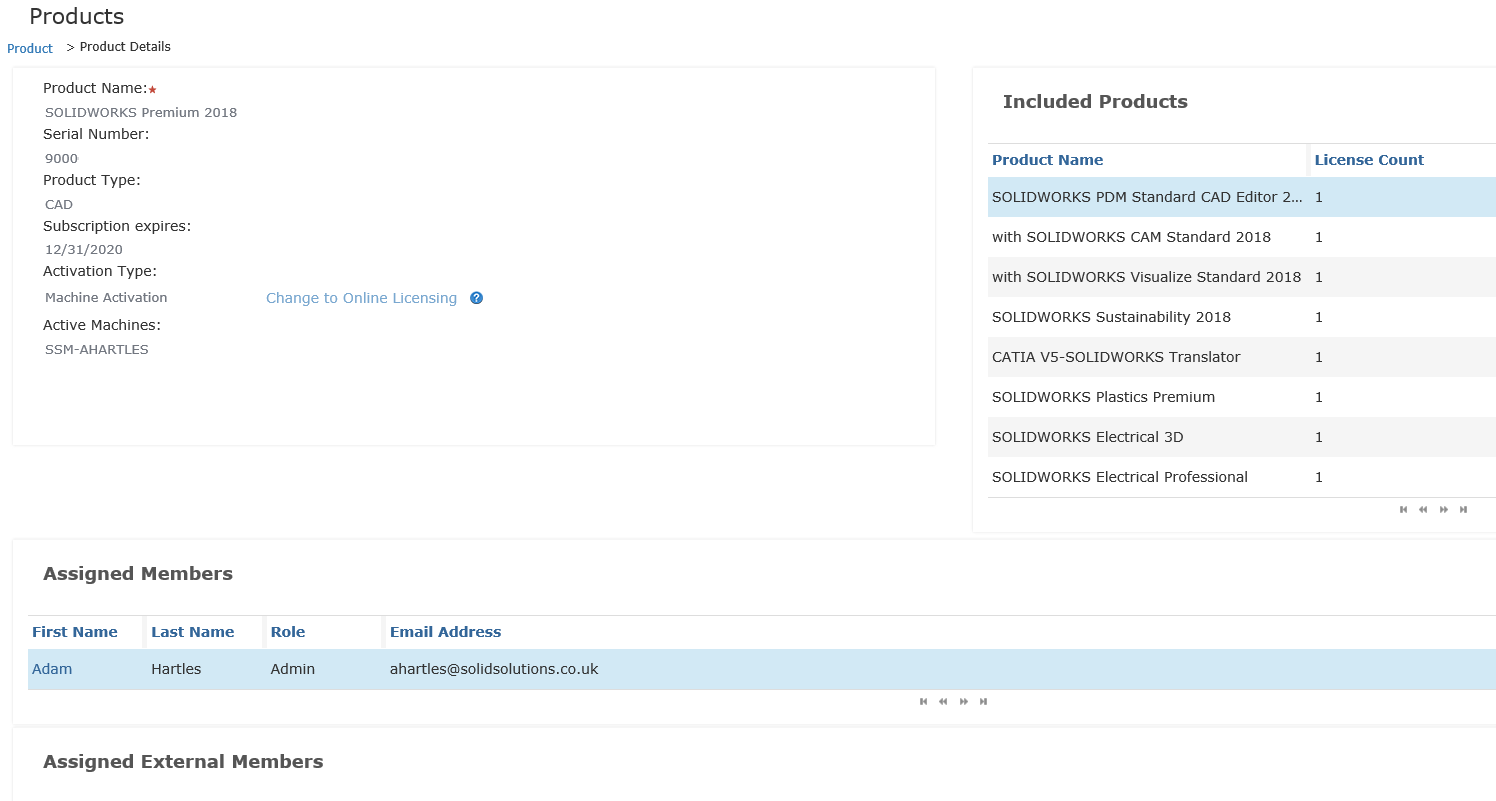Viewport: 1496px width, 801px height.
Task: Sort Assigned Members by Role column
Action: coord(288,632)
